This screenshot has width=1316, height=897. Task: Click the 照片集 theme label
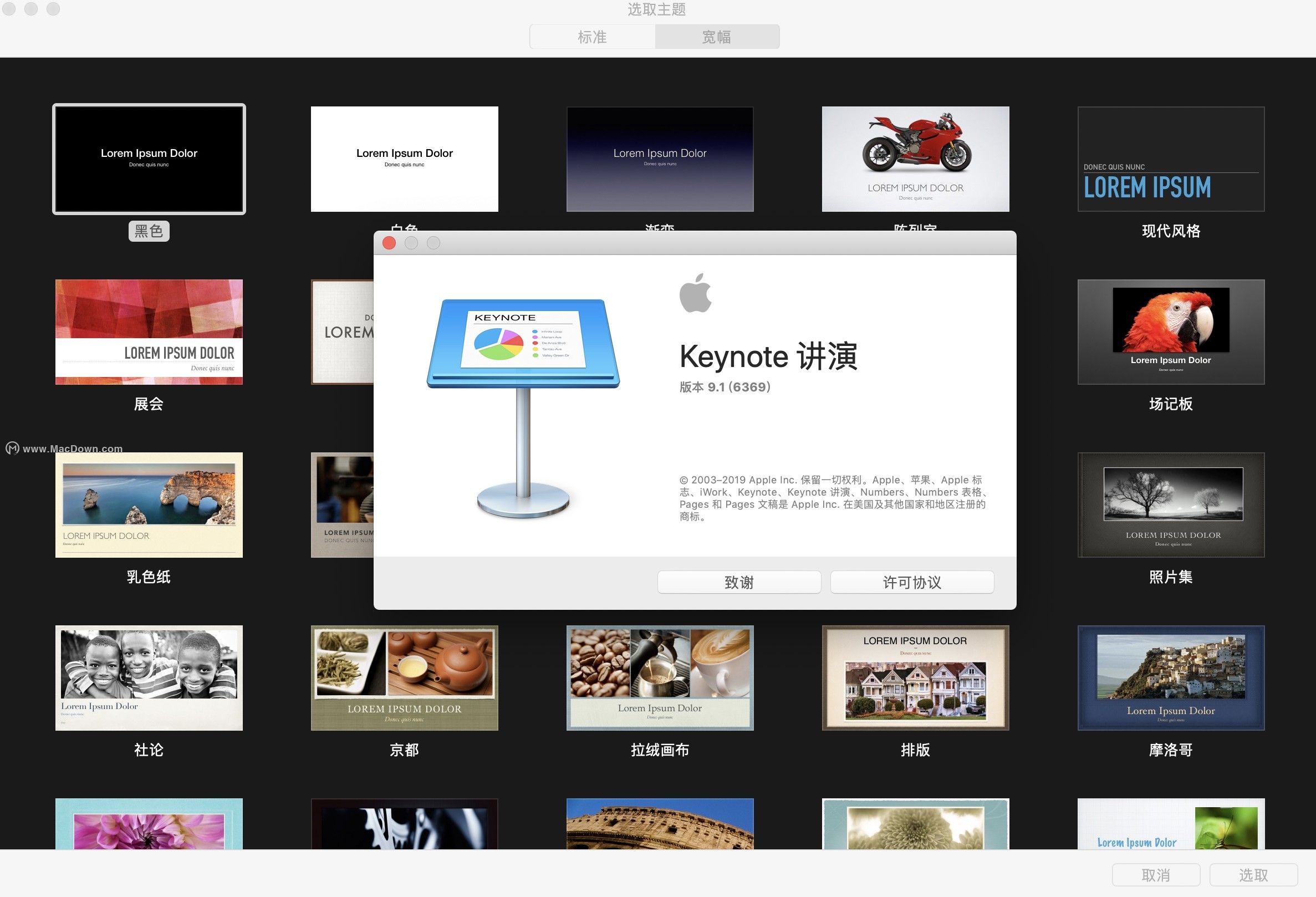pyautogui.click(x=1171, y=577)
